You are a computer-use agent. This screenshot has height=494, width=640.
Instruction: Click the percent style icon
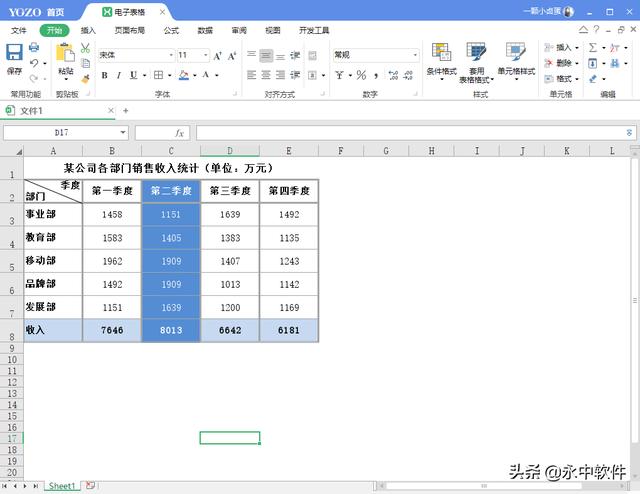(x=361, y=75)
